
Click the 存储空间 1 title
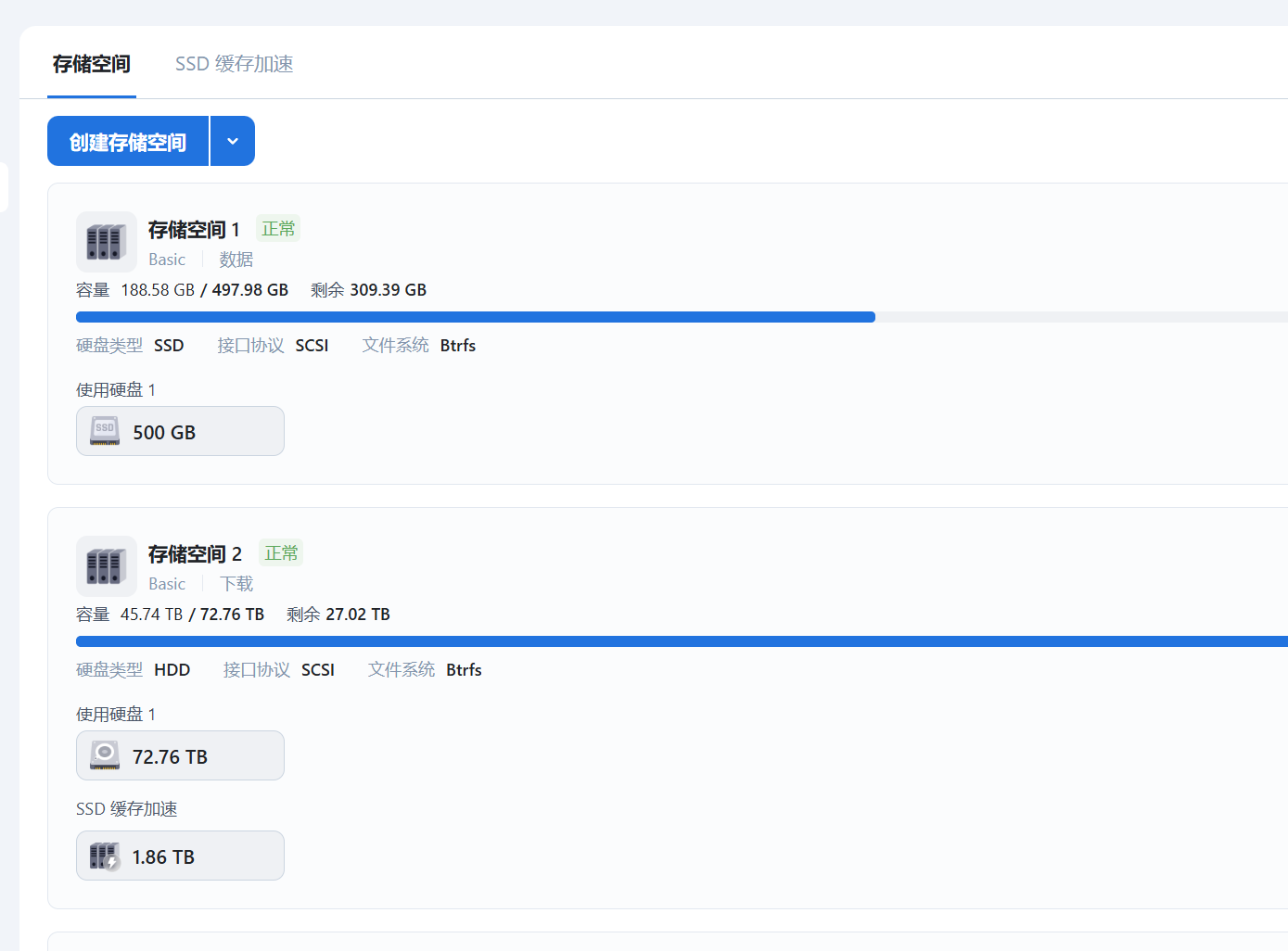194,230
